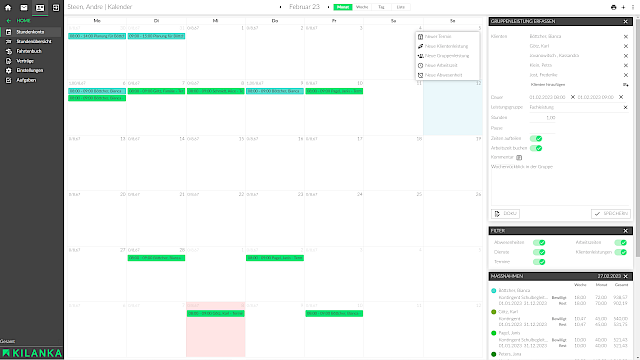Image resolution: width=640 pixels, height=360 pixels.
Task: Remove client Götz, Karl from list
Action: point(626,46)
